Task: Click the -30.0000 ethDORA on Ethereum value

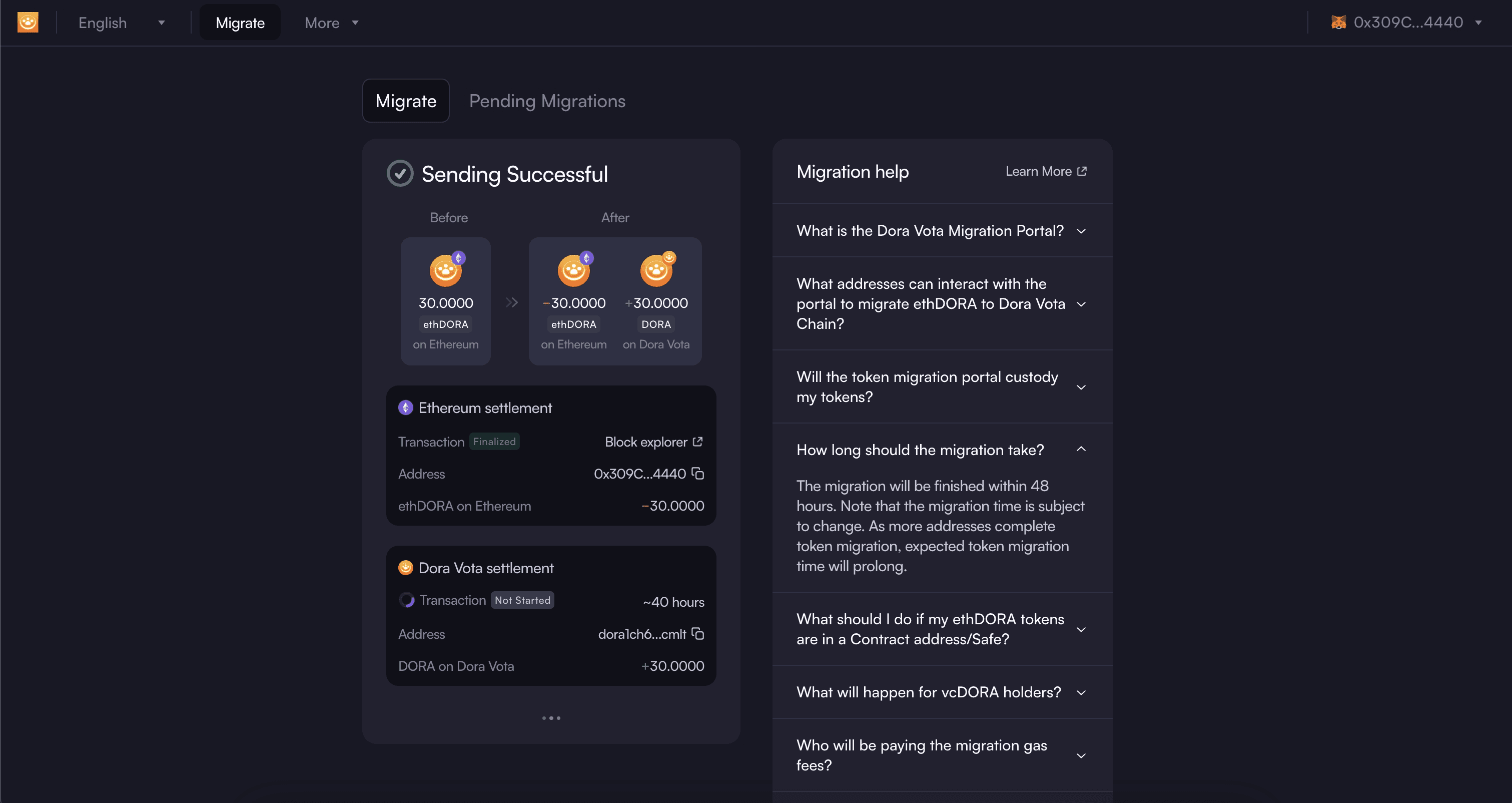Action: (672, 505)
